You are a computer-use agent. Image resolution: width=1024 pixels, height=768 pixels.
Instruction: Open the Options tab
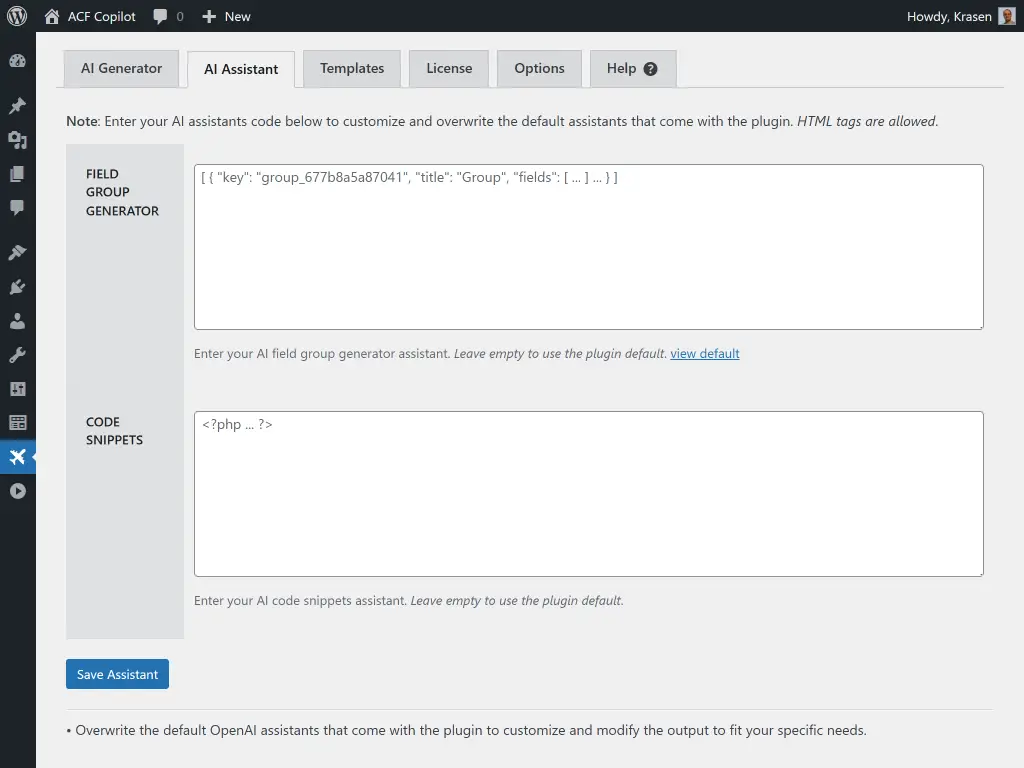(x=539, y=68)
